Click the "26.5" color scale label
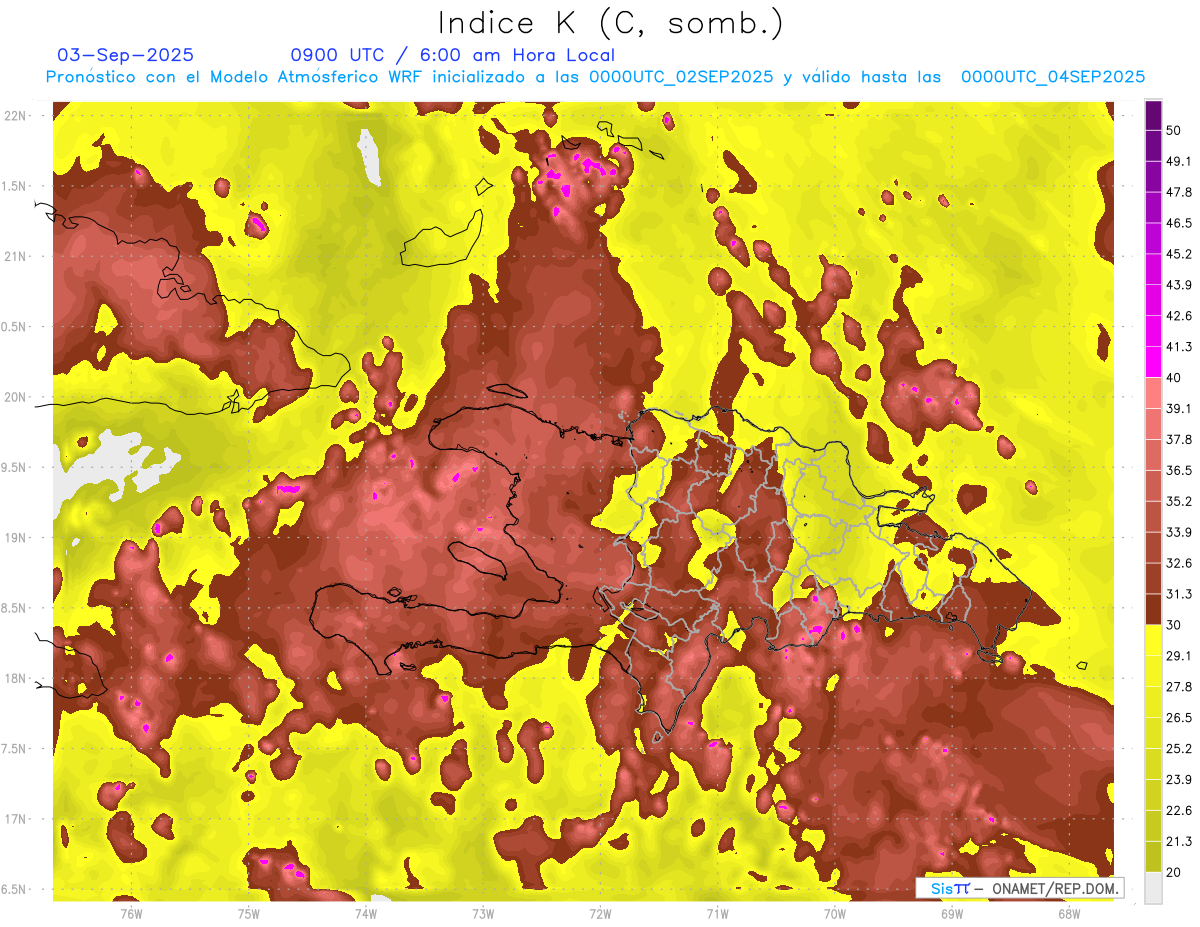 pos(1178,718)
